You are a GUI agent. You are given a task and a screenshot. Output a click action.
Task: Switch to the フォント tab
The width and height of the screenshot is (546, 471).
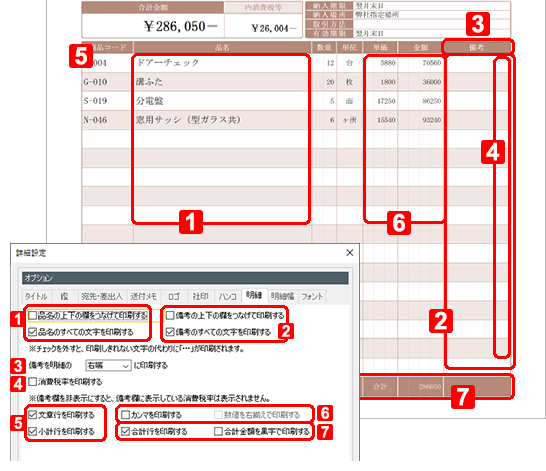(x=312, y=296)
